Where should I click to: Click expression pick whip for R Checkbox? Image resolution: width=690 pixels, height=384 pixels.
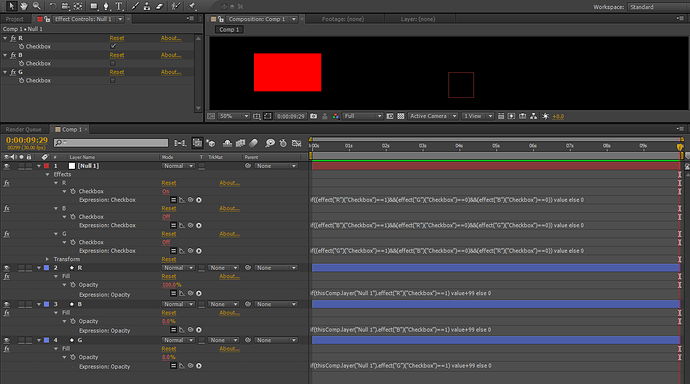click(191, 200)
